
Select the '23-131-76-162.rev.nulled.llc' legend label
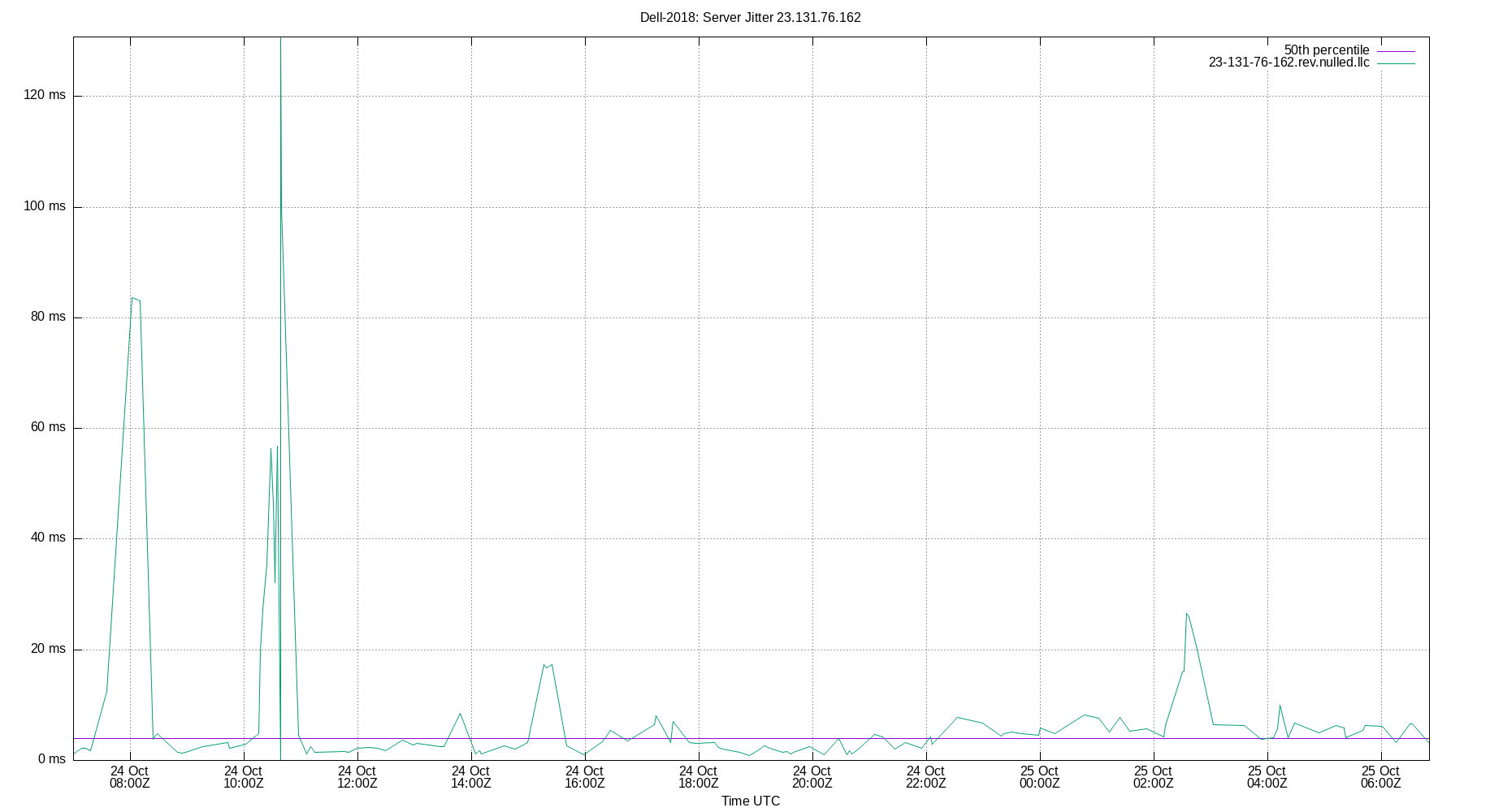click(x=1289, y=63)
